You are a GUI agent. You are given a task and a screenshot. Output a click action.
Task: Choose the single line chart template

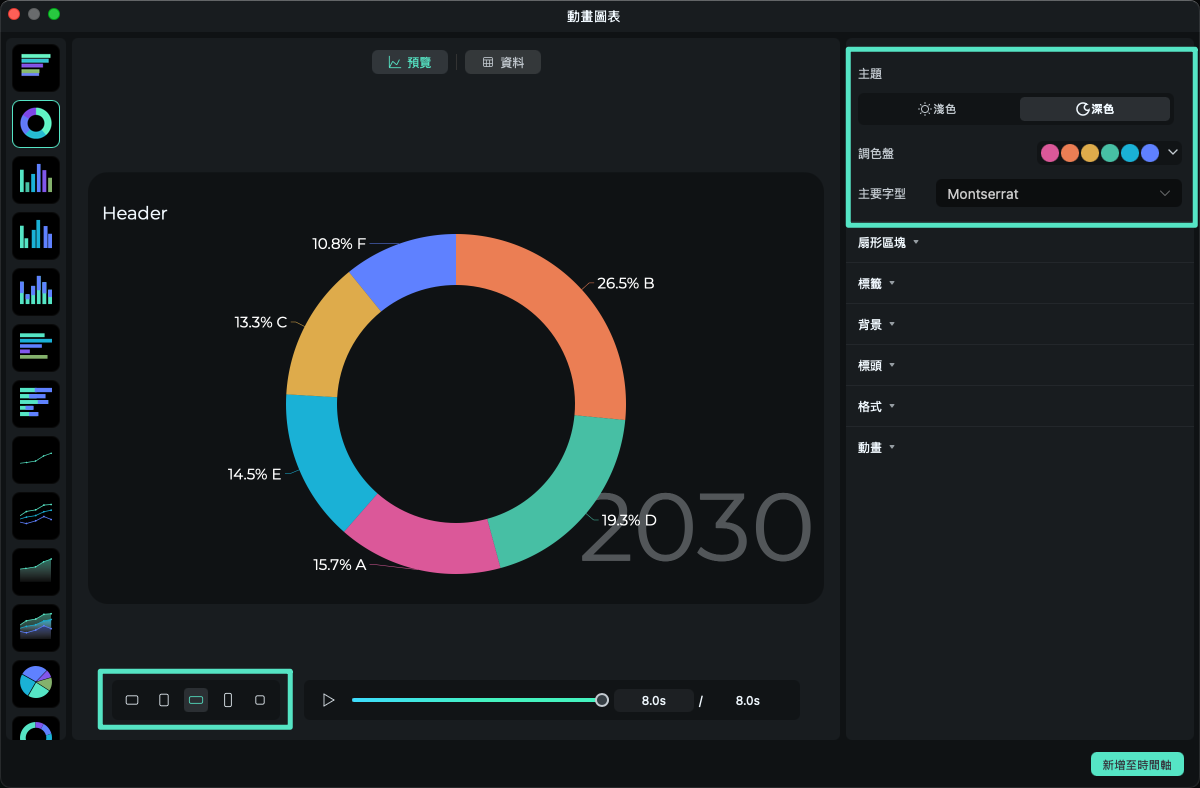36,460
